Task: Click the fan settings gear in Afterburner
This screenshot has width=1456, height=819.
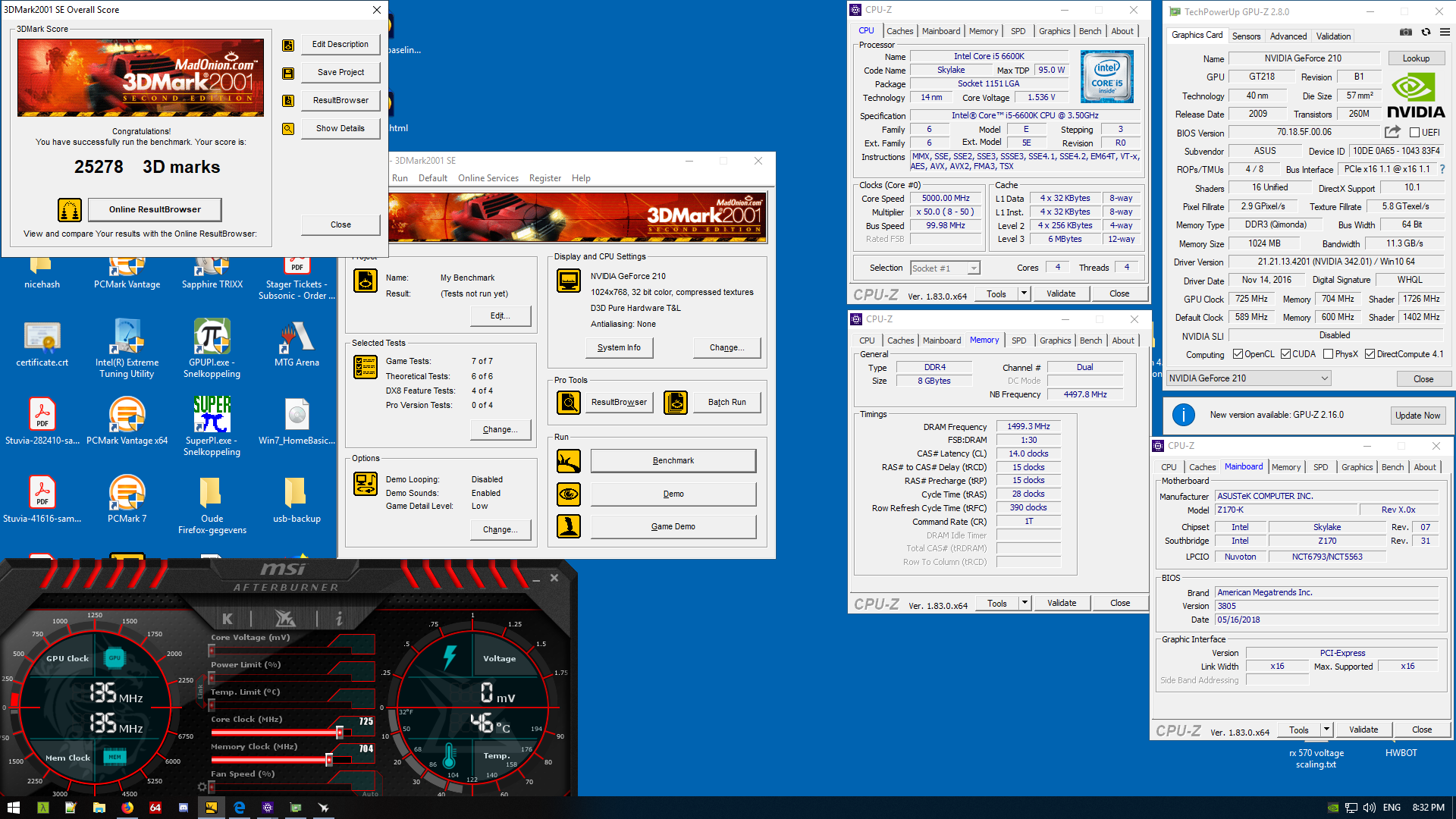Action: [202, 787]
